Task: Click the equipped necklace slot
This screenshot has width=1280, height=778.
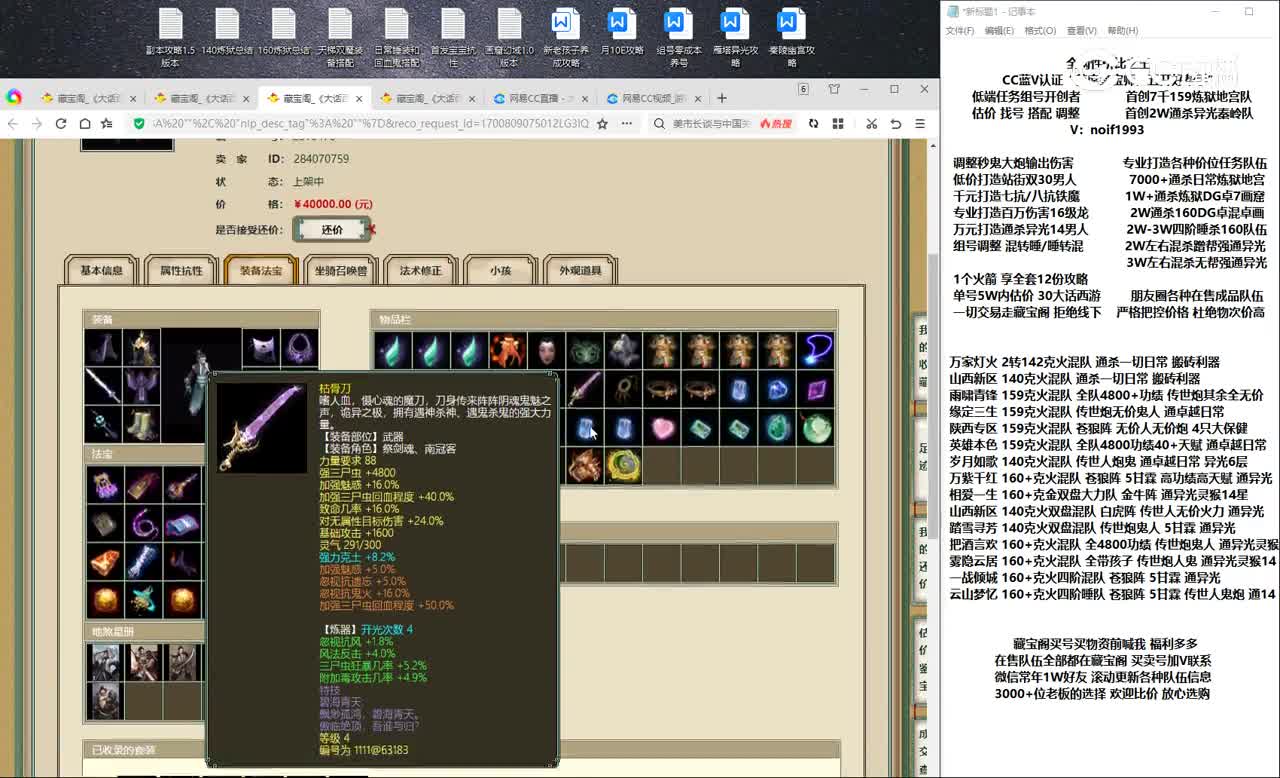Action: pyautogui.click(x=299, y=348)
